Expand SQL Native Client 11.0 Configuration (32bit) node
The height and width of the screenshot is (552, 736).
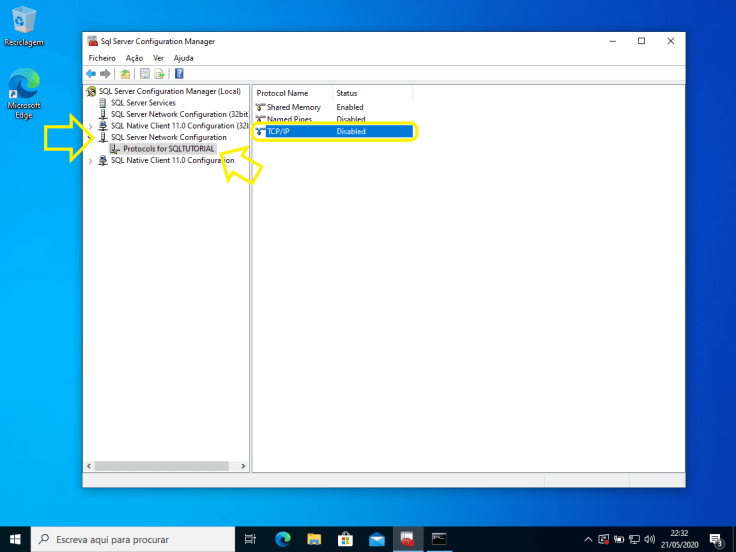click(x=91, y=126)
